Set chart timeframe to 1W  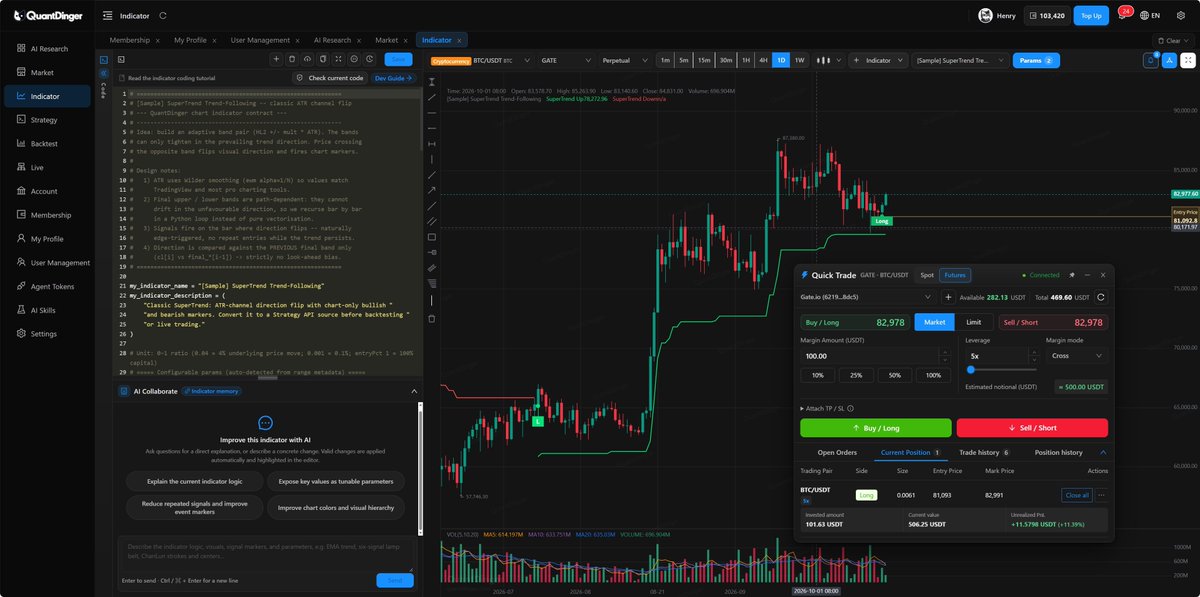799,60
